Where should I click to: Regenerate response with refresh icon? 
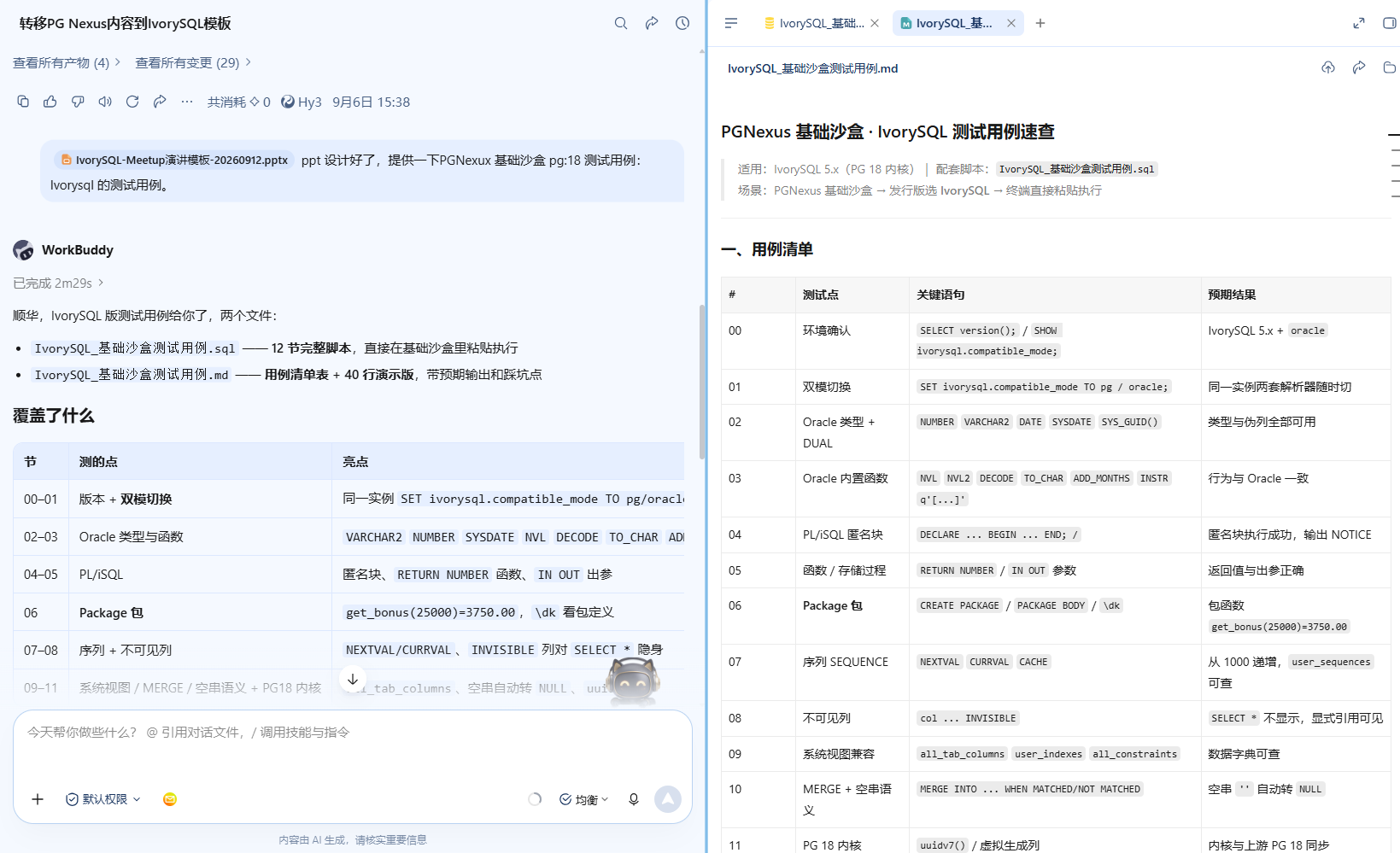pyautogui.click(x=132, y=102)
